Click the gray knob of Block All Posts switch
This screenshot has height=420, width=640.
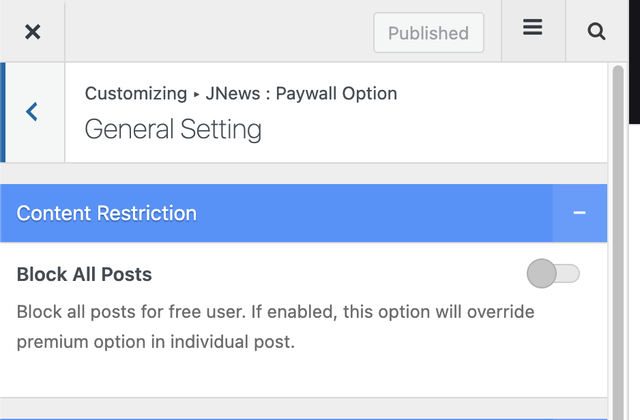pos(542,273)
